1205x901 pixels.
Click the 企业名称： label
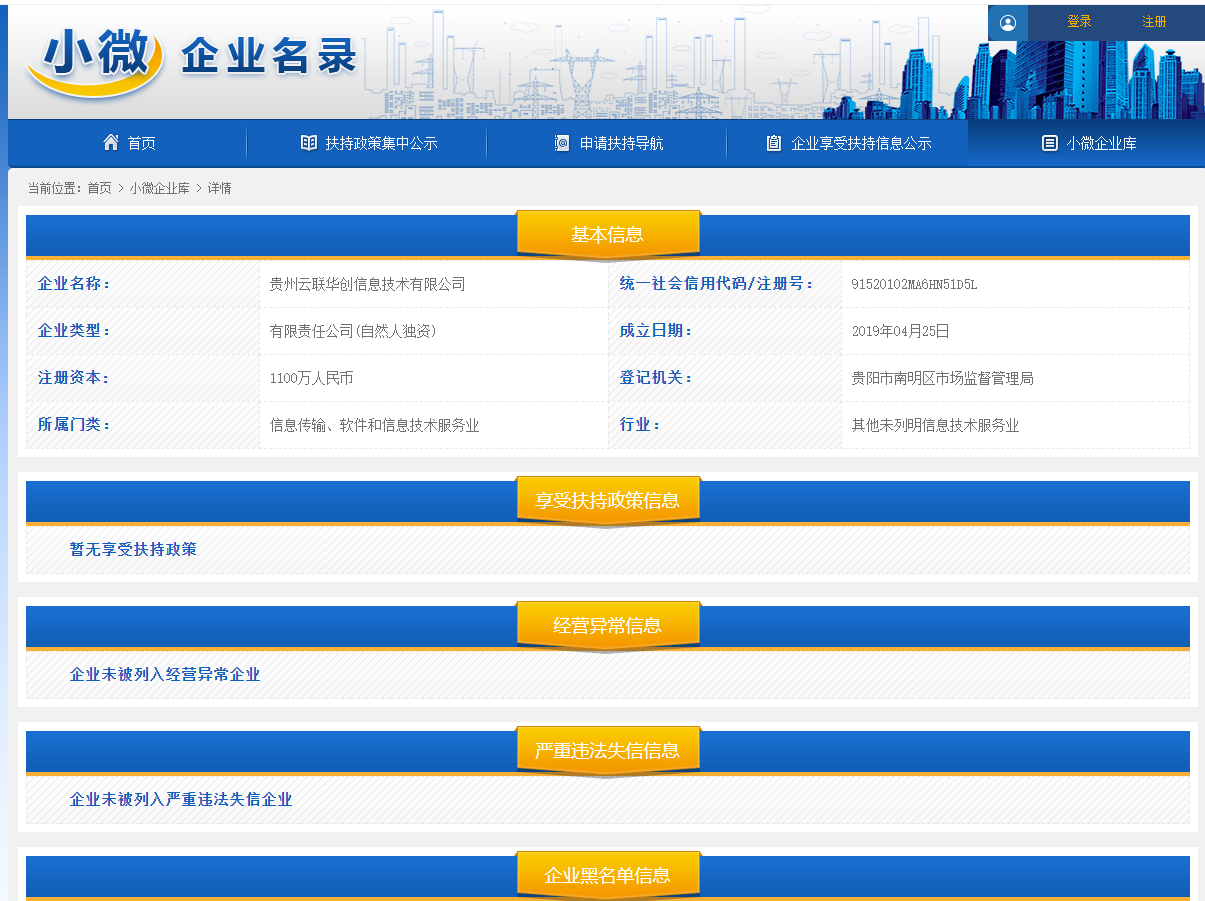[x=74, y=284]
